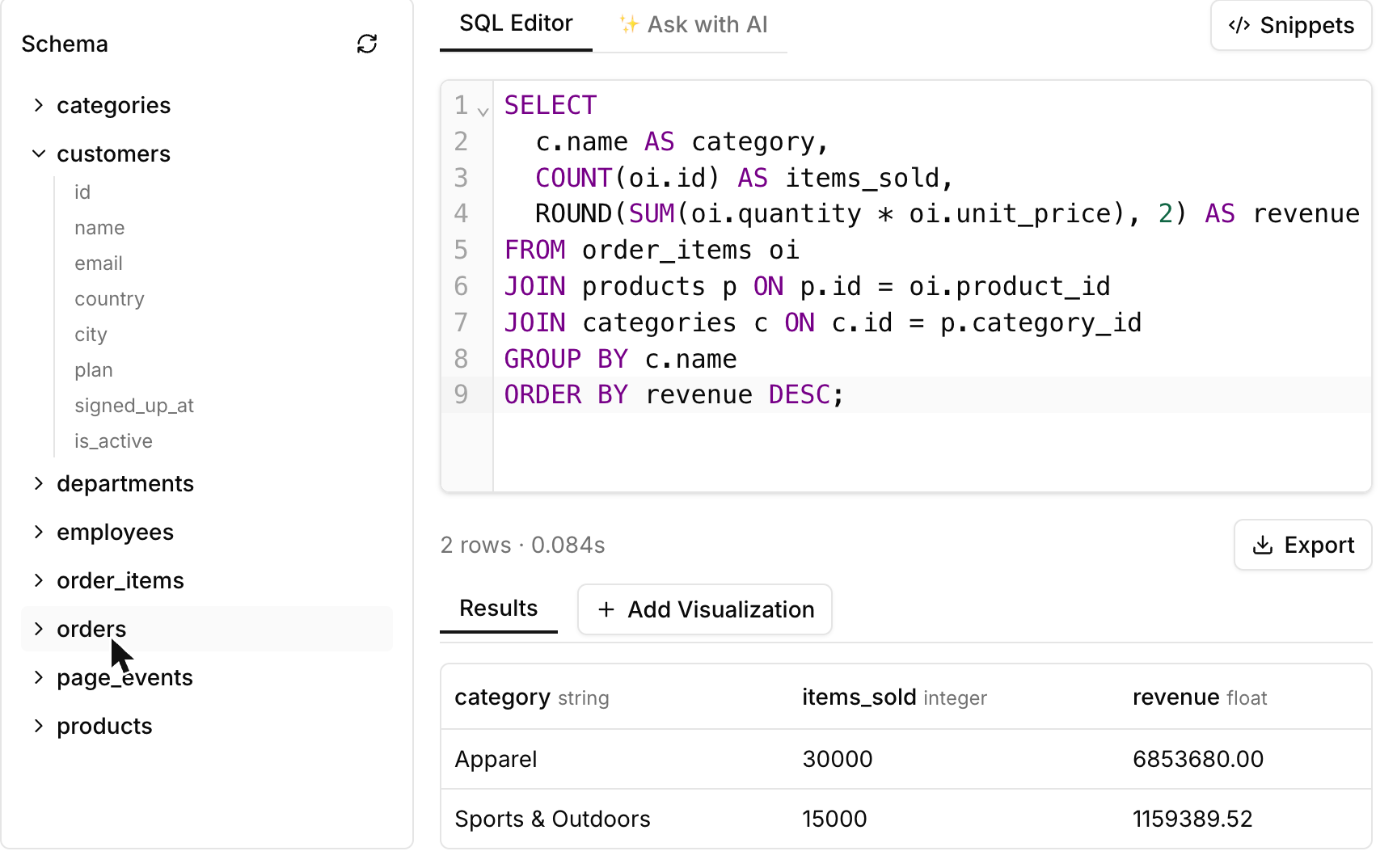Collapse the customers table chevron
Image resolution: width=1397 pixels, height=868 pixels.
38,154
